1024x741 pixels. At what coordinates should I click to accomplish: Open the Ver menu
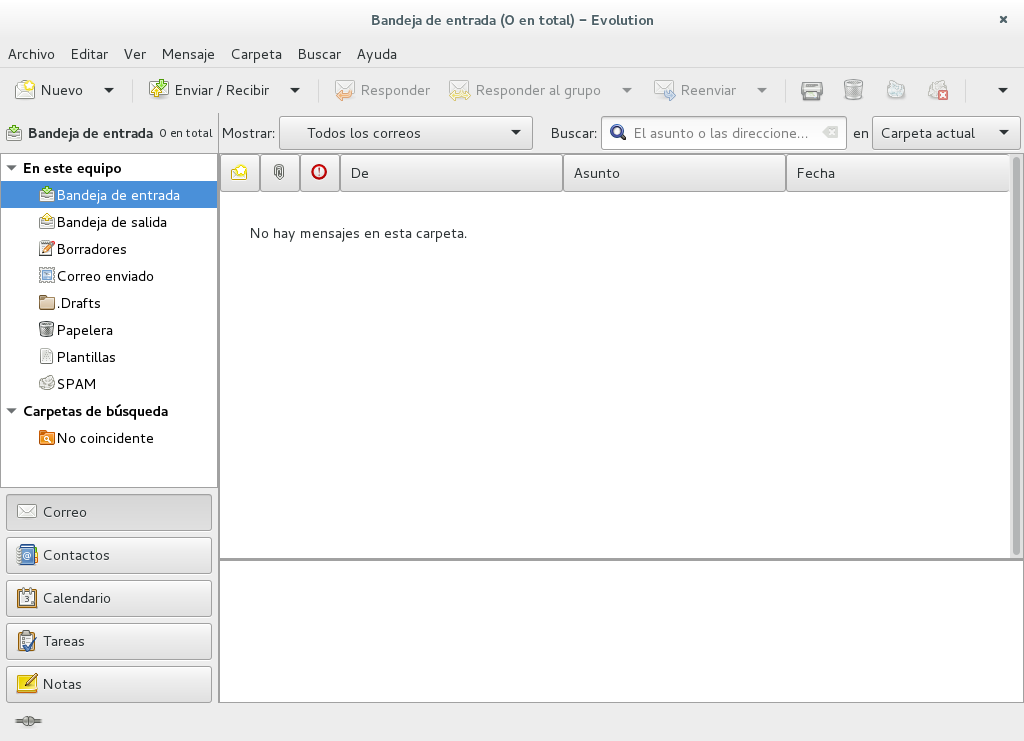tap(135, 54)
